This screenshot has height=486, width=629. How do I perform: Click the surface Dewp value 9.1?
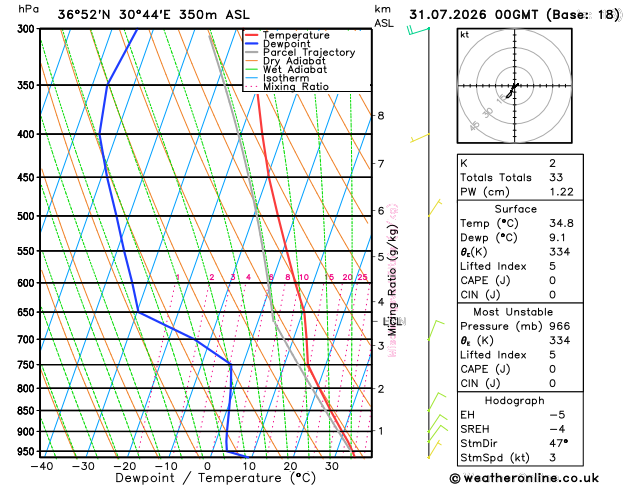point(557,238)
